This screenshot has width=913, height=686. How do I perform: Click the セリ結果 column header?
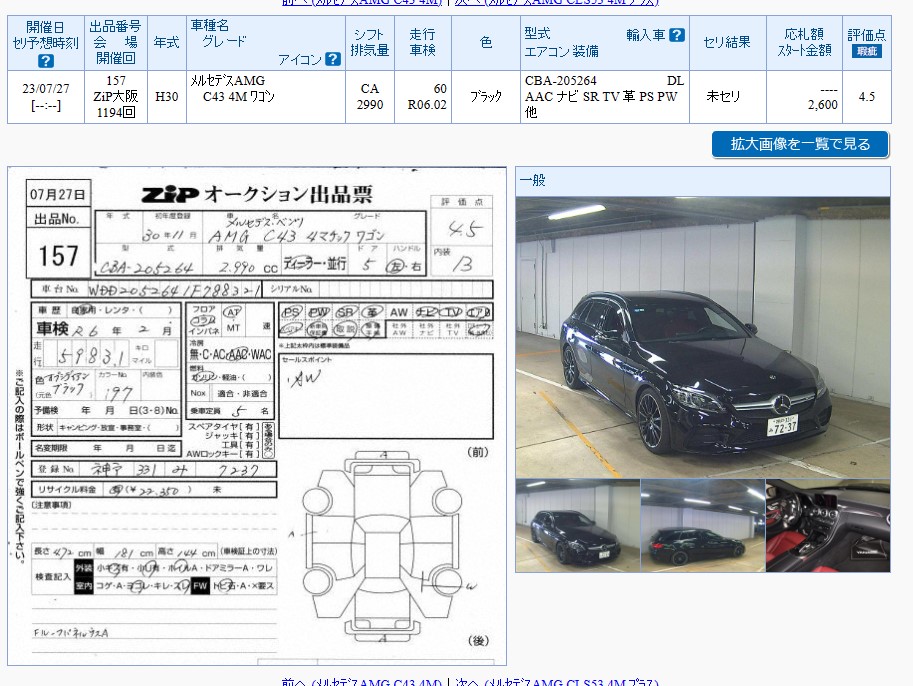(x=727, y=43)
